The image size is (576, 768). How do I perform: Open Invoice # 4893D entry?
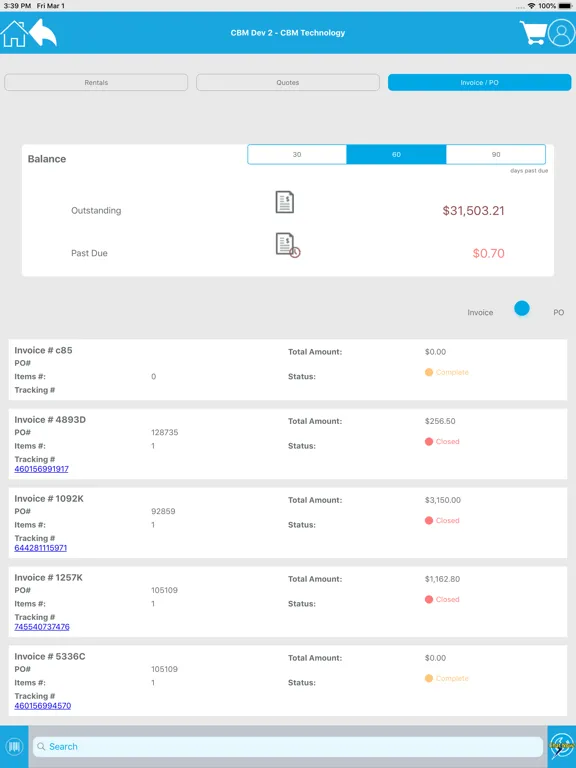tap(288, 444)
